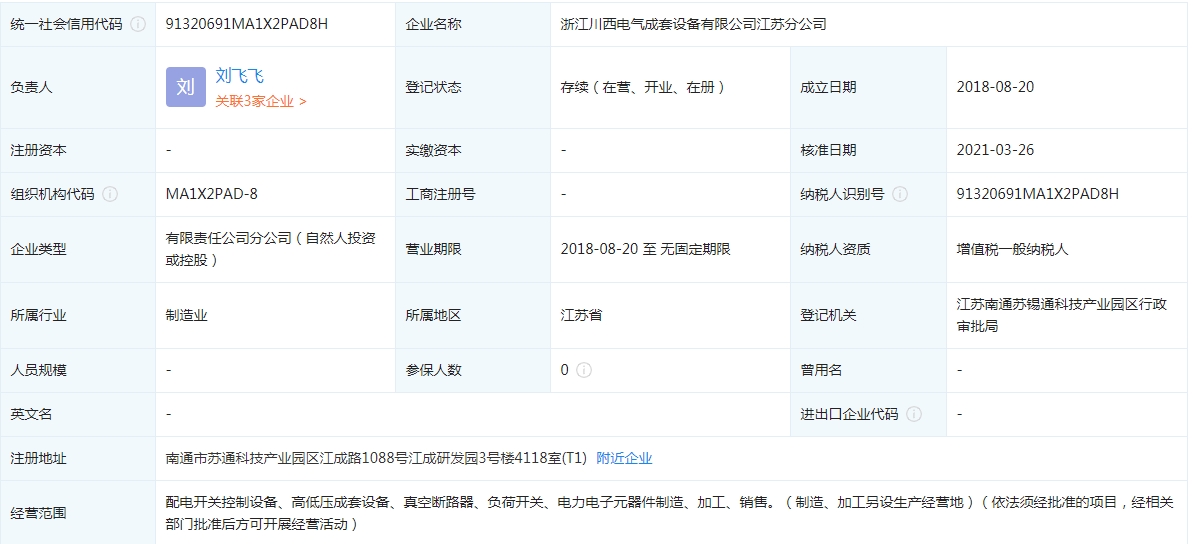Click the company name 浙江川西电气成套设备有限公司江苏分公司
The width and height of the screenshot is (1193, 544).
(x=693, y=24)
